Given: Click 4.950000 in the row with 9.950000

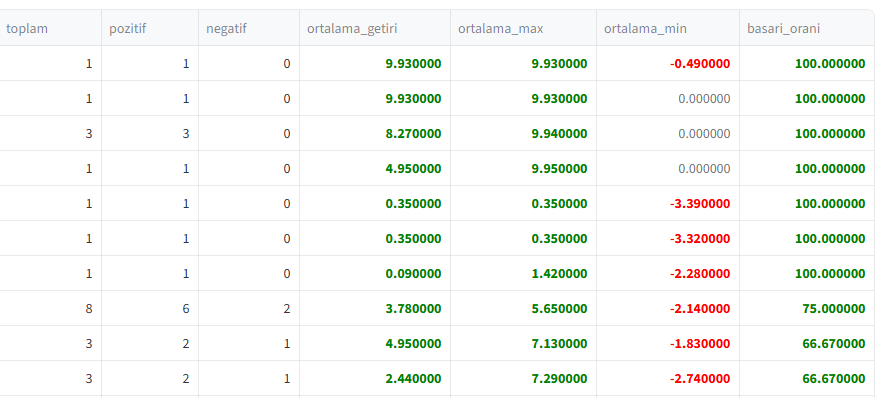Looking at the screenshot, I should click(375, 168).
